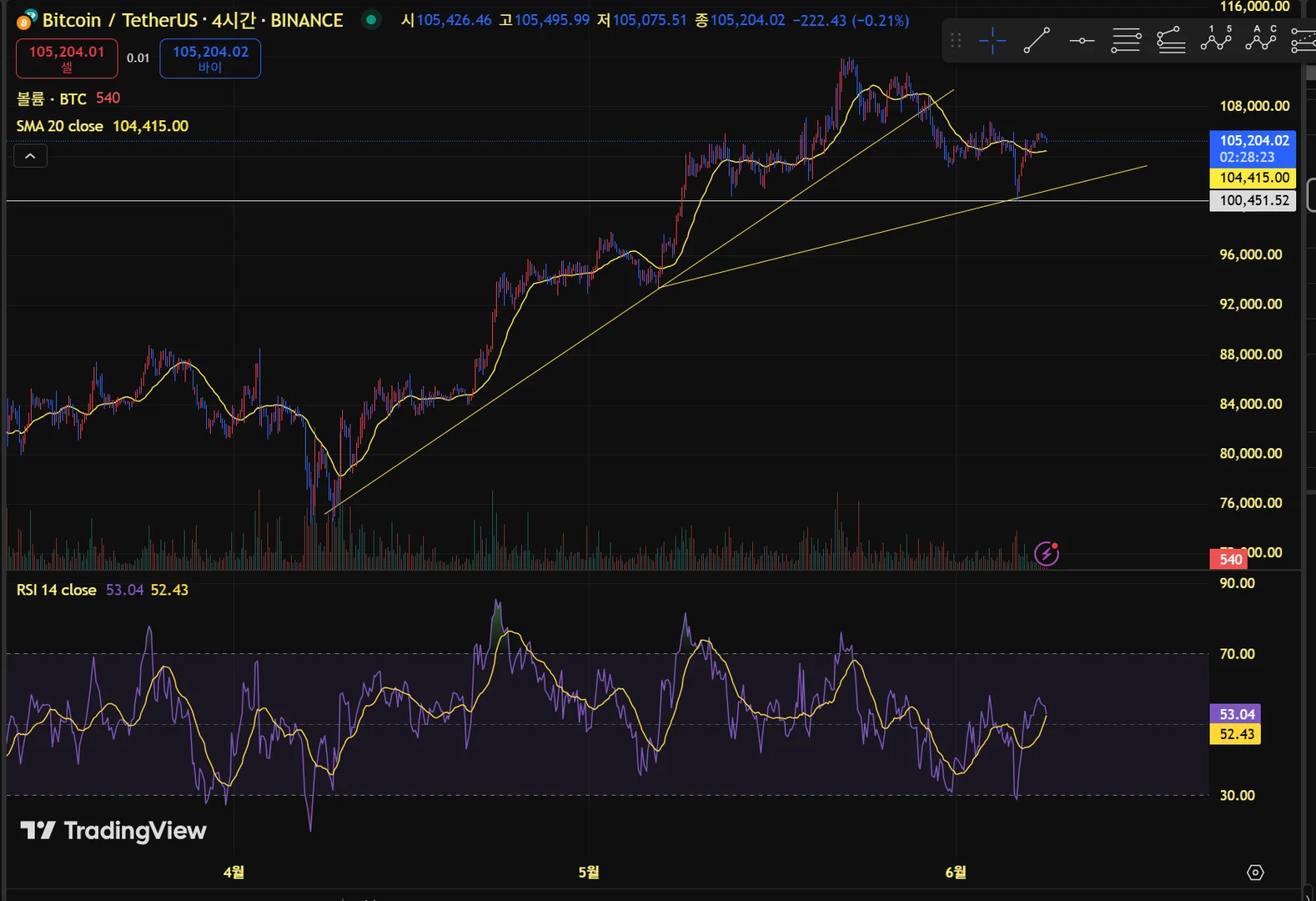Viewport: 1316px width, 901px height.
Task: Click the green market status indicator
Action: pyautogui.click(x=371, y=19)
